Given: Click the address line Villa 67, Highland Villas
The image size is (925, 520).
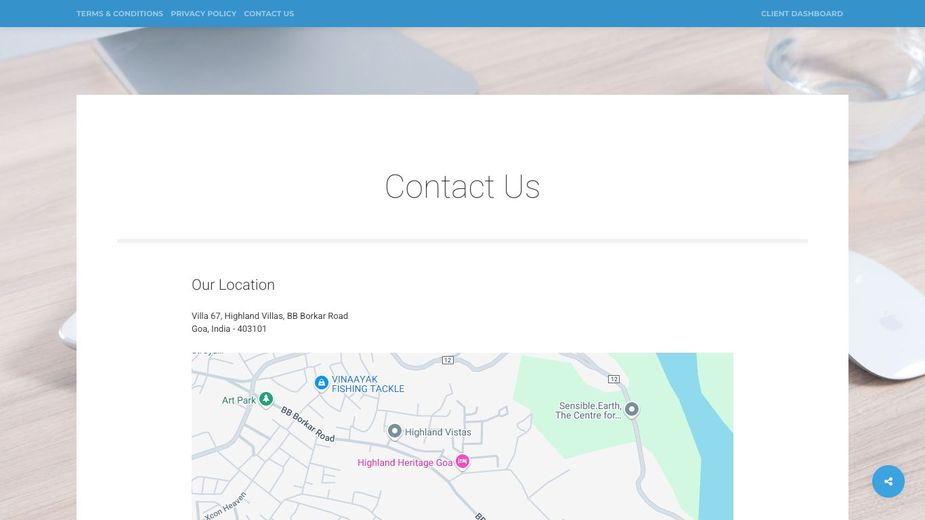Looking at the screenshot, I should pos(270,316).
